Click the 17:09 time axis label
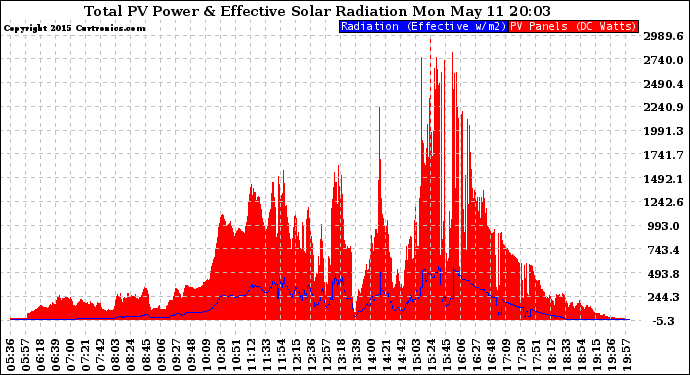This screenshot has width=690, height=375. click(506, 354)
